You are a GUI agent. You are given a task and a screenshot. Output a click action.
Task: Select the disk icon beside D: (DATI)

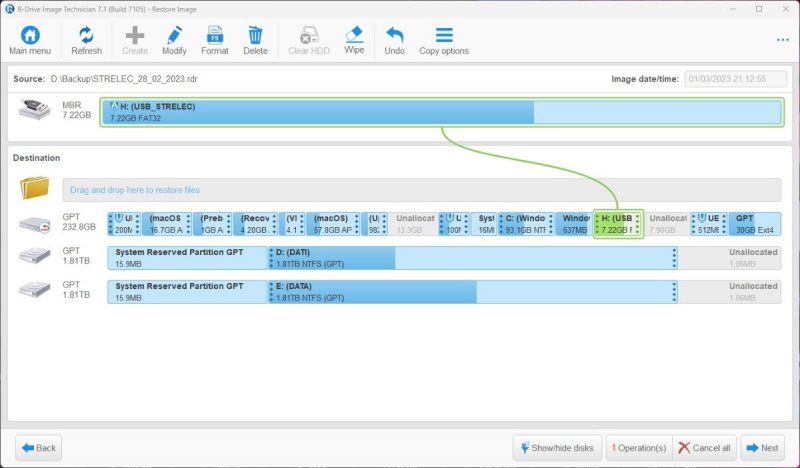(x=35, y=256)
